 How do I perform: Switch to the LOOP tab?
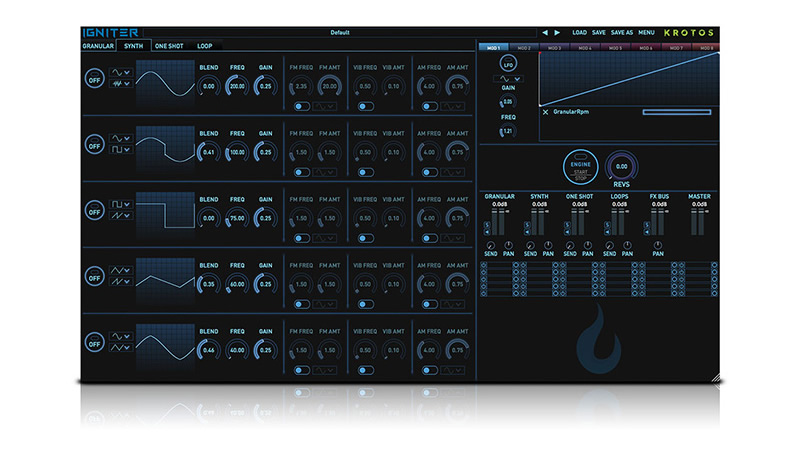pyautogui.click(x=205, y=46)
